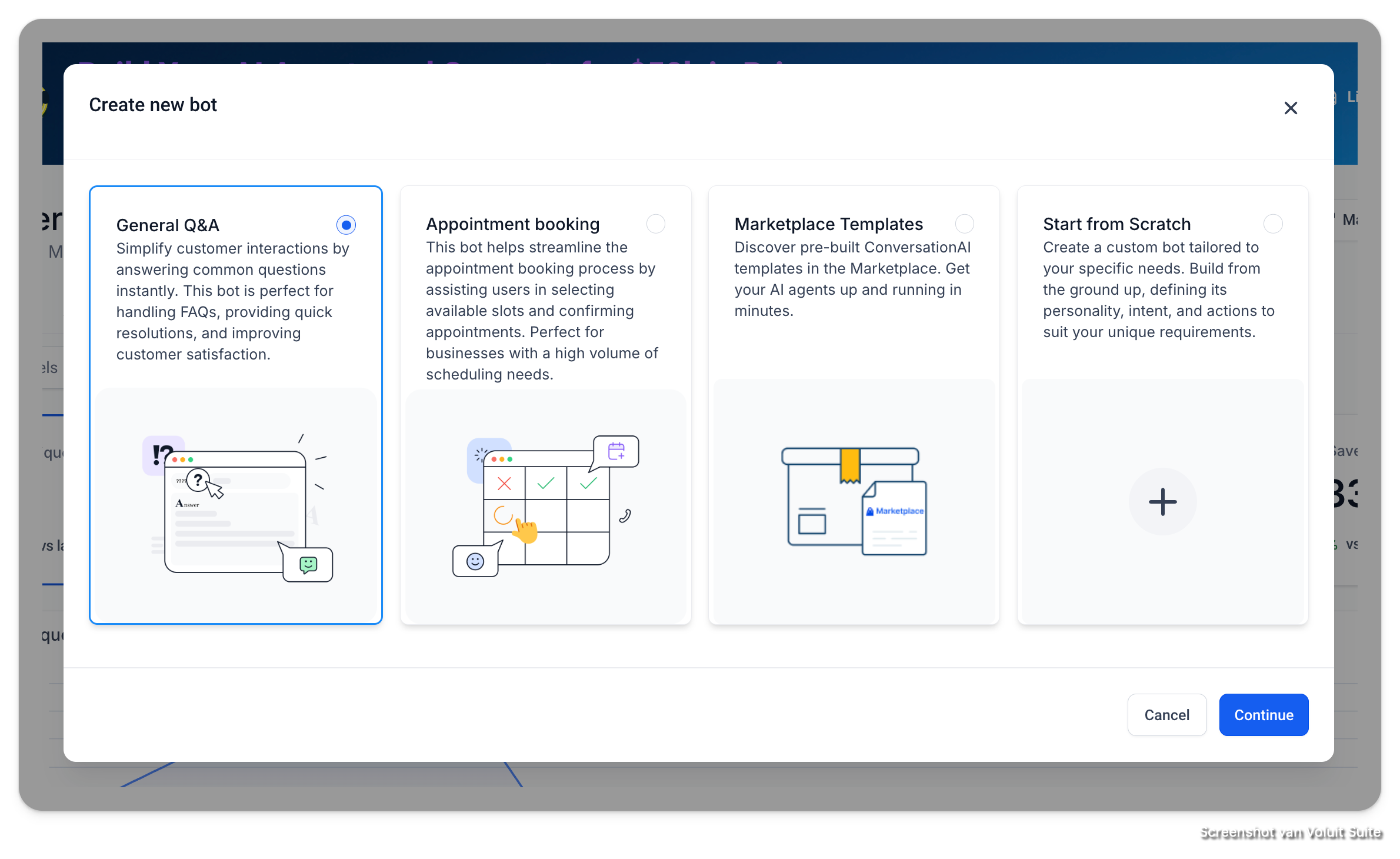This screenshot has width=1400, height=859.
Task: Click the Marketplace Templates heading
Action: click(828, 224)
